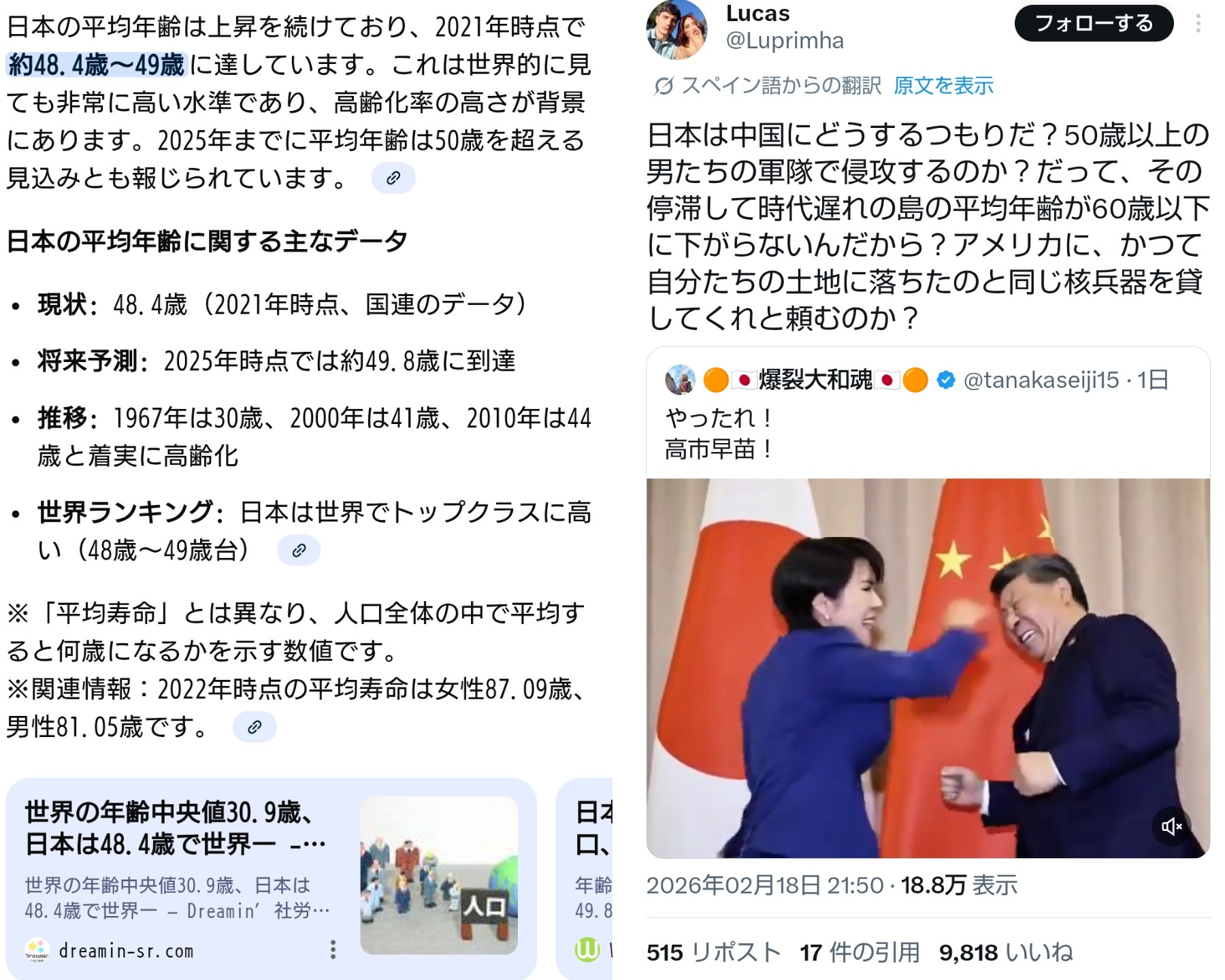Click 原文を表示 to show original text

pos(943,86)
